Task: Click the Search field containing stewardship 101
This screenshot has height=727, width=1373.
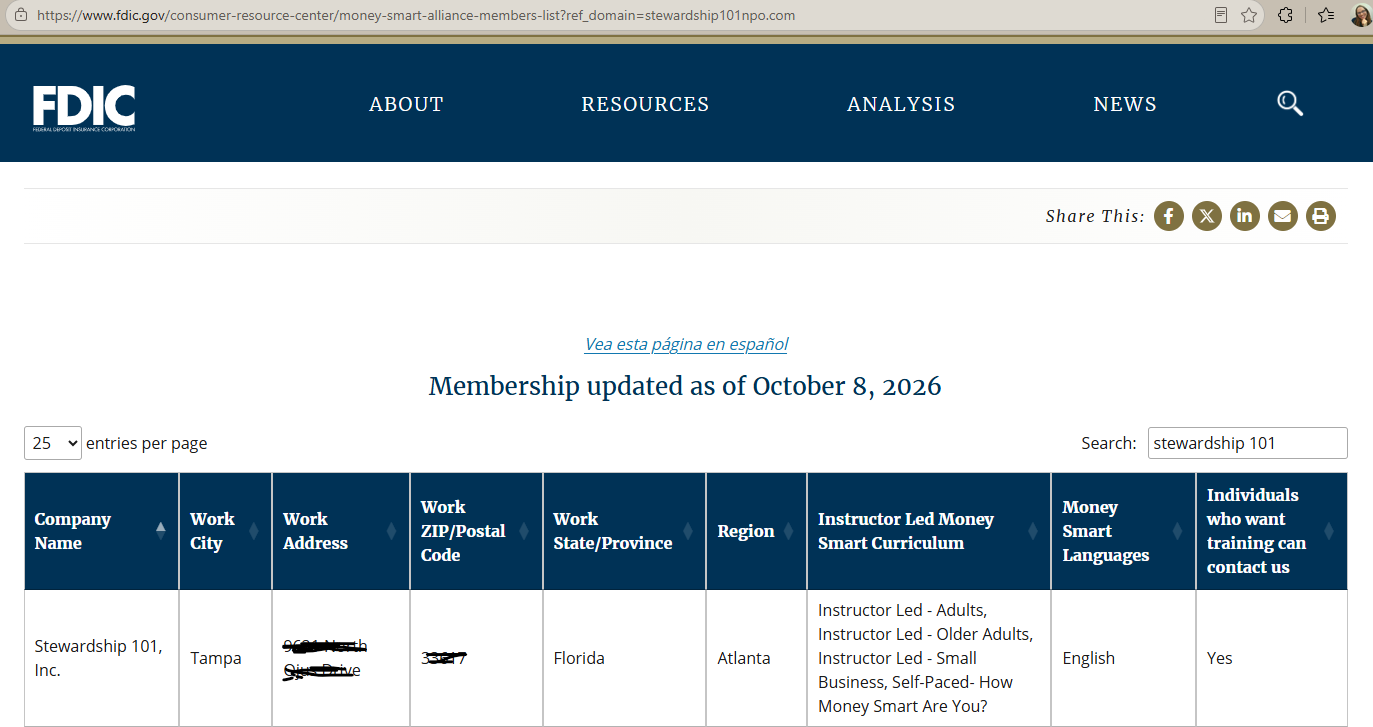Action: coord(1247,443)
